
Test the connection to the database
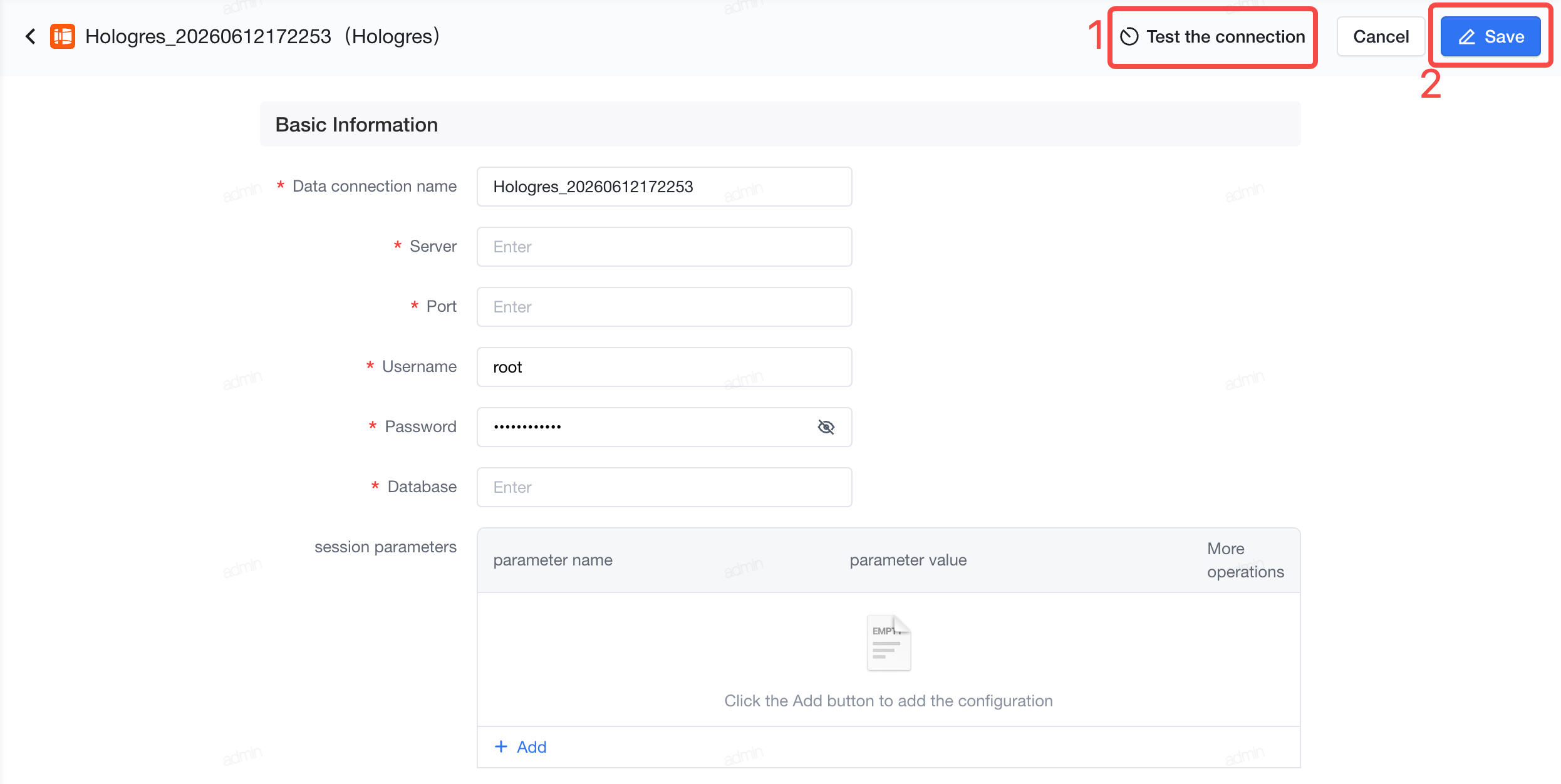tap(1213, 37)
